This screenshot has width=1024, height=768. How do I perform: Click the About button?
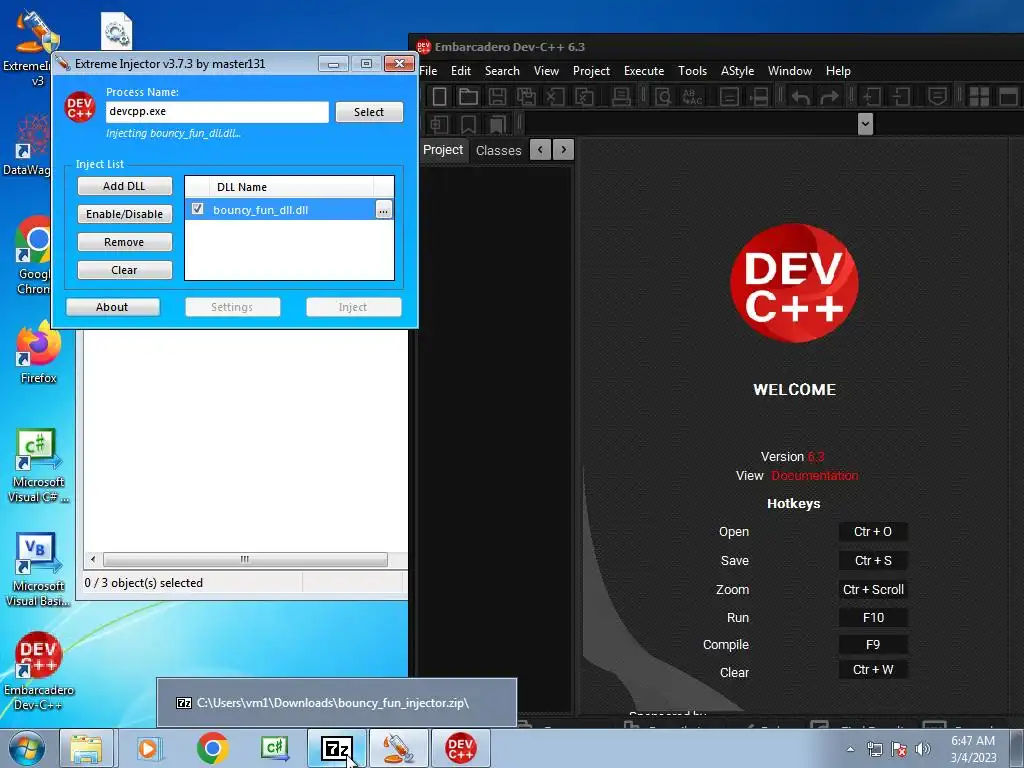point(112,307)
